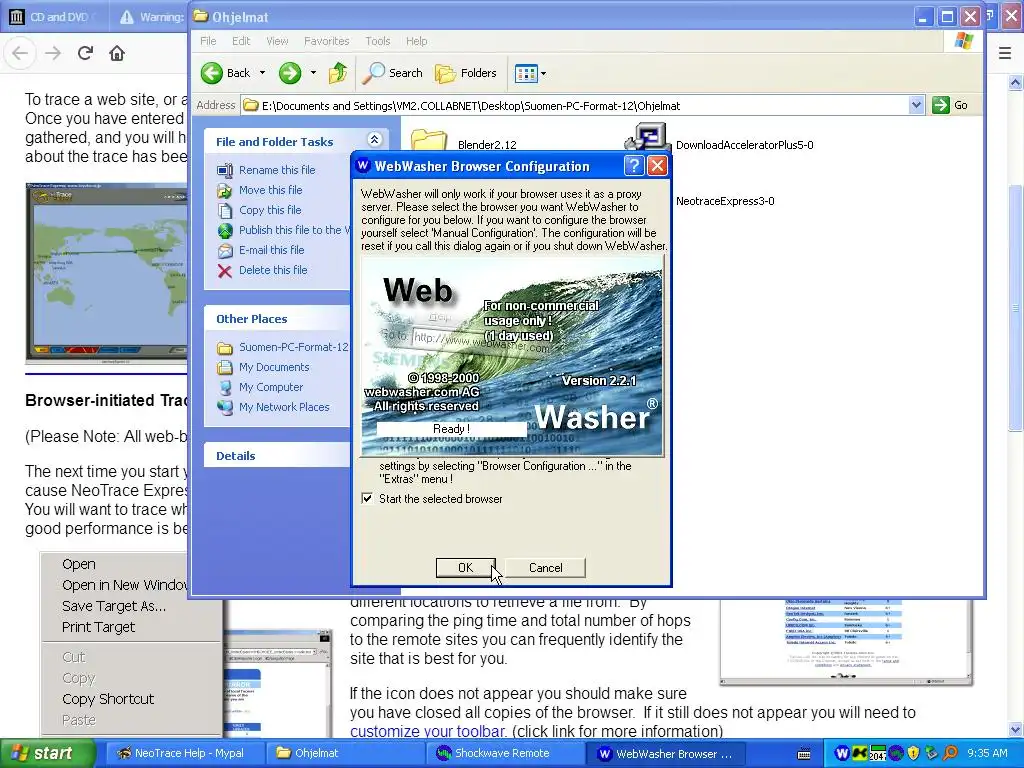Click browser forward arrow in Mypal
This screenshot has width=1024, height=768.
[x=53, y=53]
